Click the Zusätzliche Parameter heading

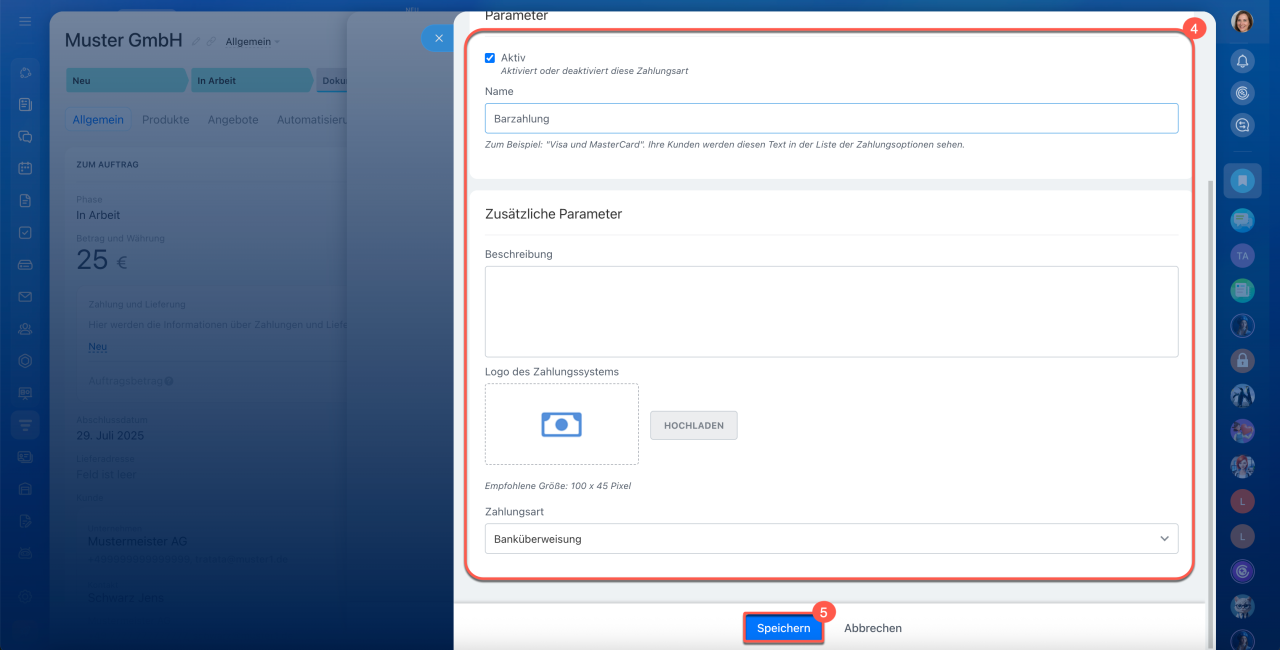pos(553,214)
